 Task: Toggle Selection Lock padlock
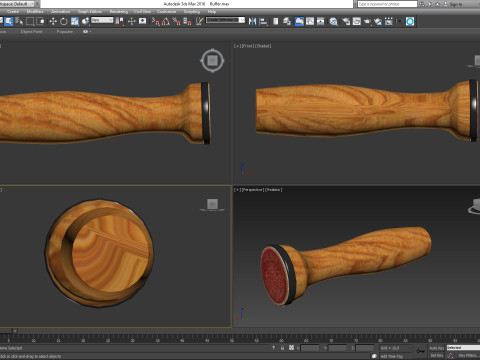coord(282,348)
